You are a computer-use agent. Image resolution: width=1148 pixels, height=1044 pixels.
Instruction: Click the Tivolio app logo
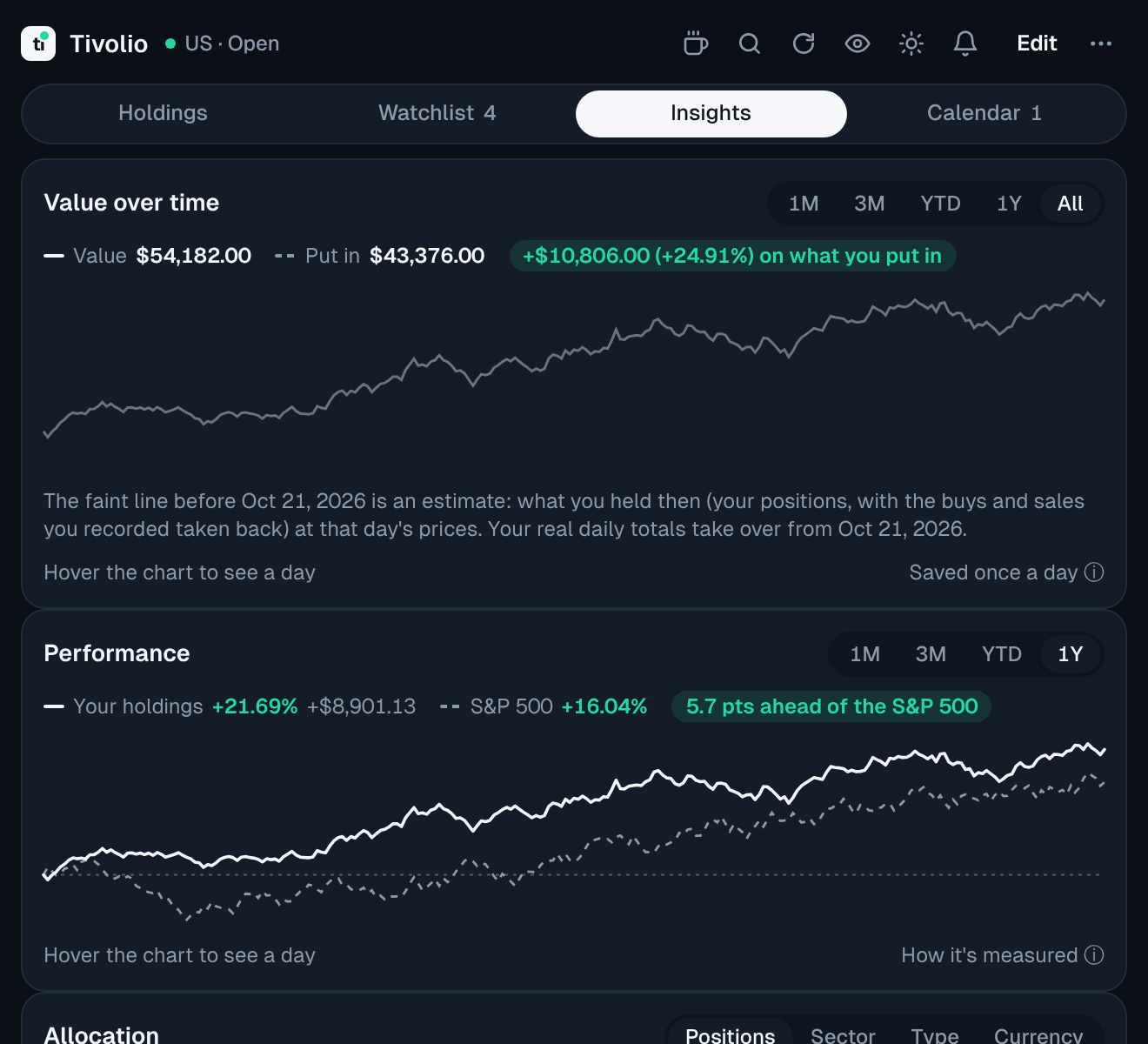click(38, 43)
